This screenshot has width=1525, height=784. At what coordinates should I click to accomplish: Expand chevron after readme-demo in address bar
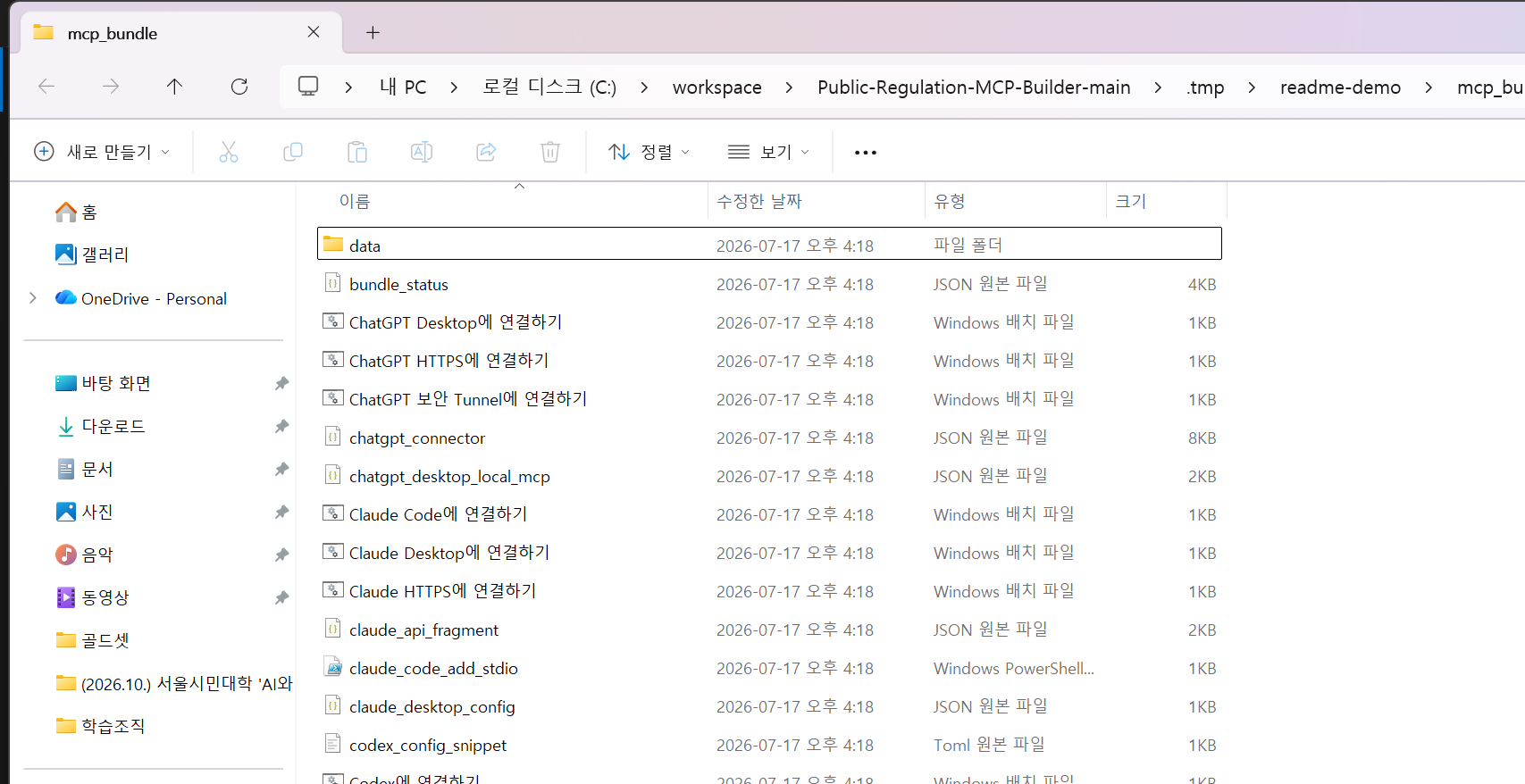[1429, 88]
